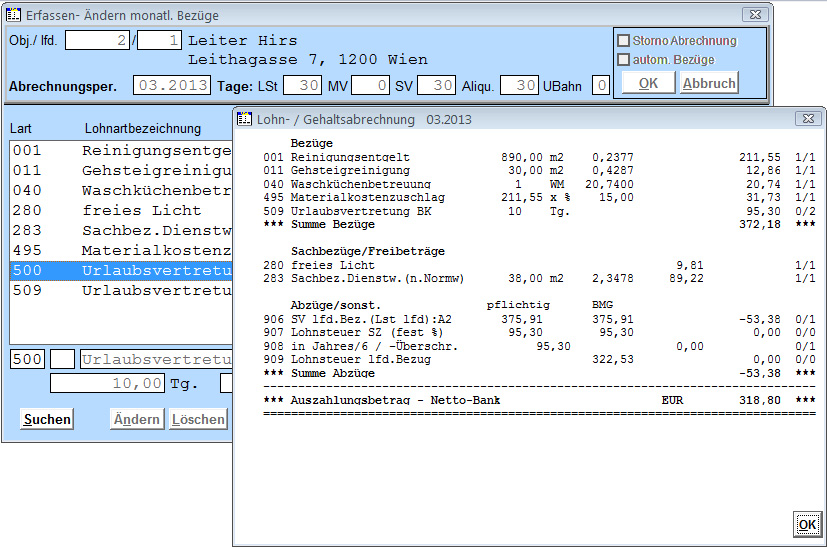827x548 pixels.
Task: Click the Ändern button
Action: point(137,419)
